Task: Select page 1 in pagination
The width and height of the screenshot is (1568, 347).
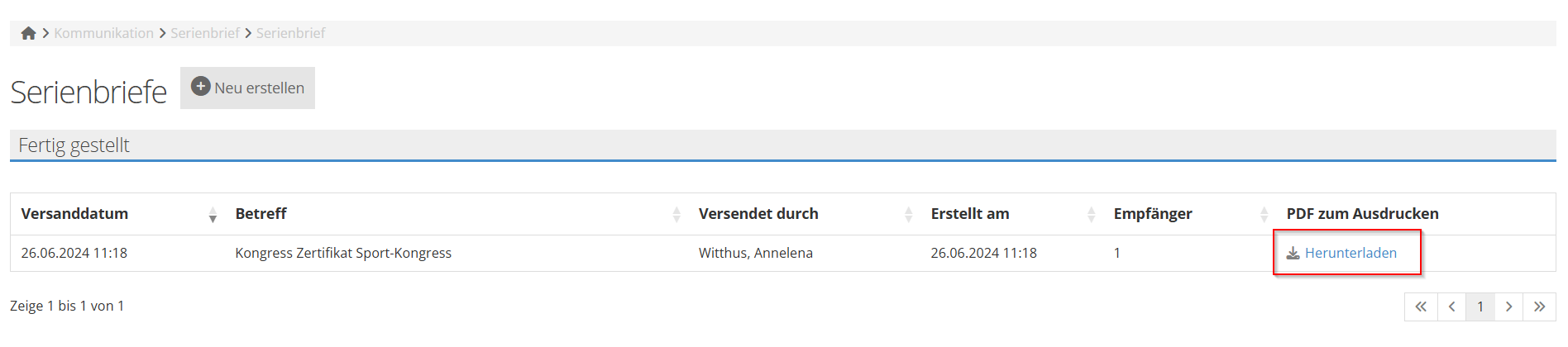Action: tap(1480, 307)
